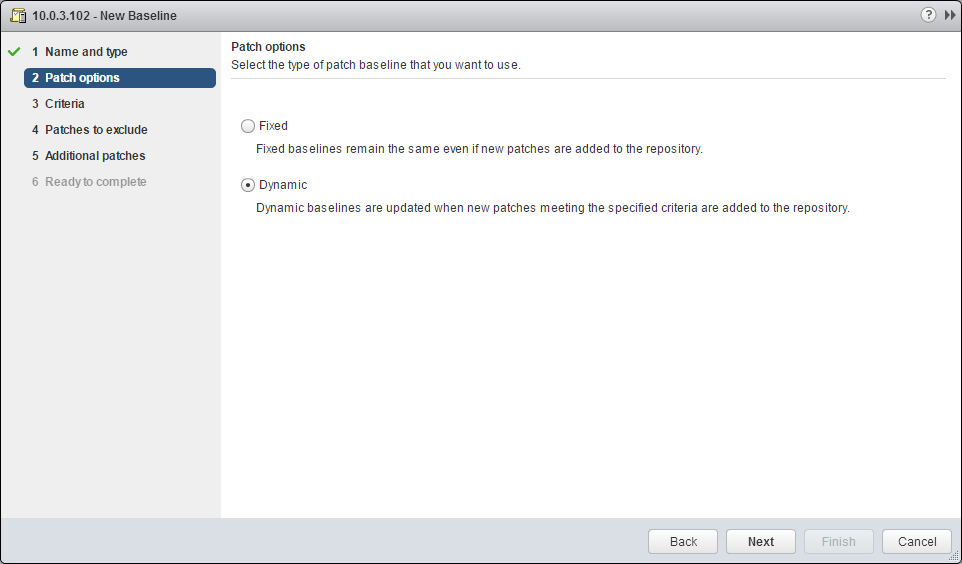Click the Dynamic baselines description sentence

click(552, 208)
